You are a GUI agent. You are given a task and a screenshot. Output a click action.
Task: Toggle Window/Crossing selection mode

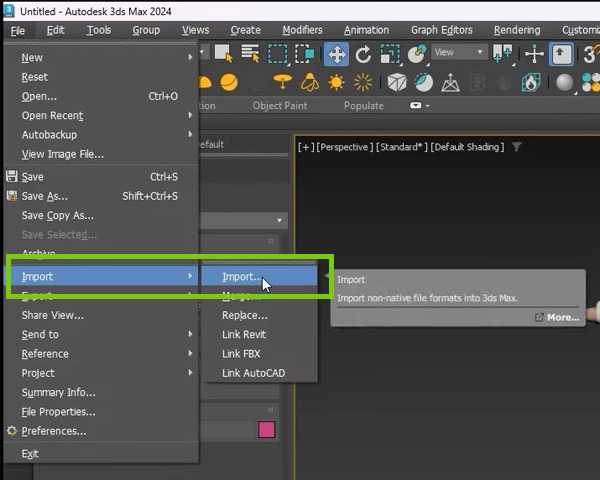(x=305, y=54)
